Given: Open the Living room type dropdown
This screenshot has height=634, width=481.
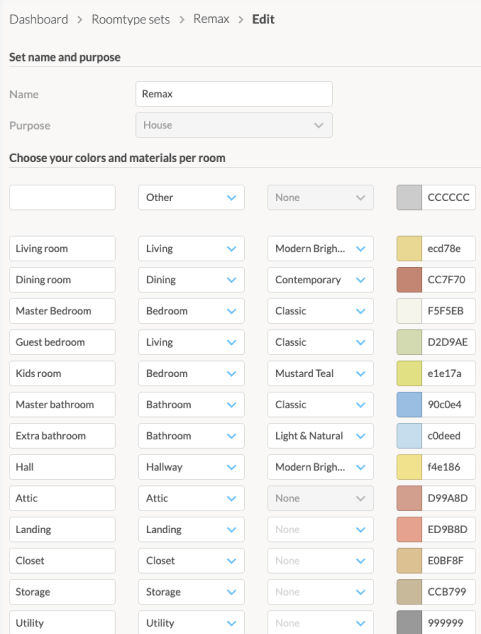Looking at the screenshot, I should coord(191,249).
